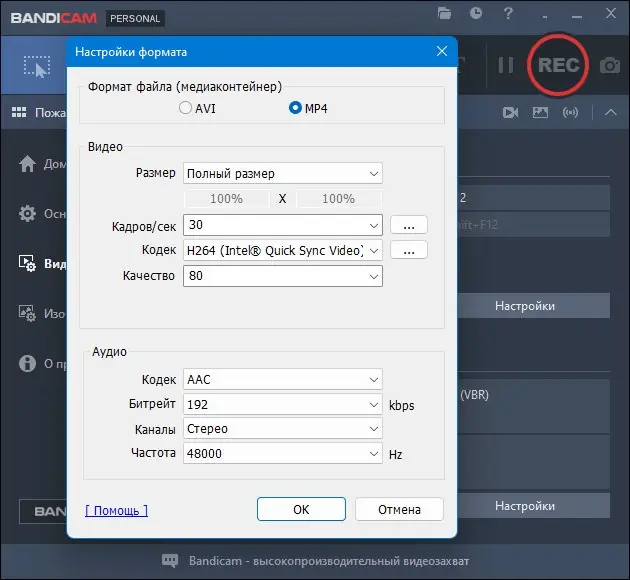Open the audio broadcast icon
The image size is (630, 580).
click(x=571, y=112)
